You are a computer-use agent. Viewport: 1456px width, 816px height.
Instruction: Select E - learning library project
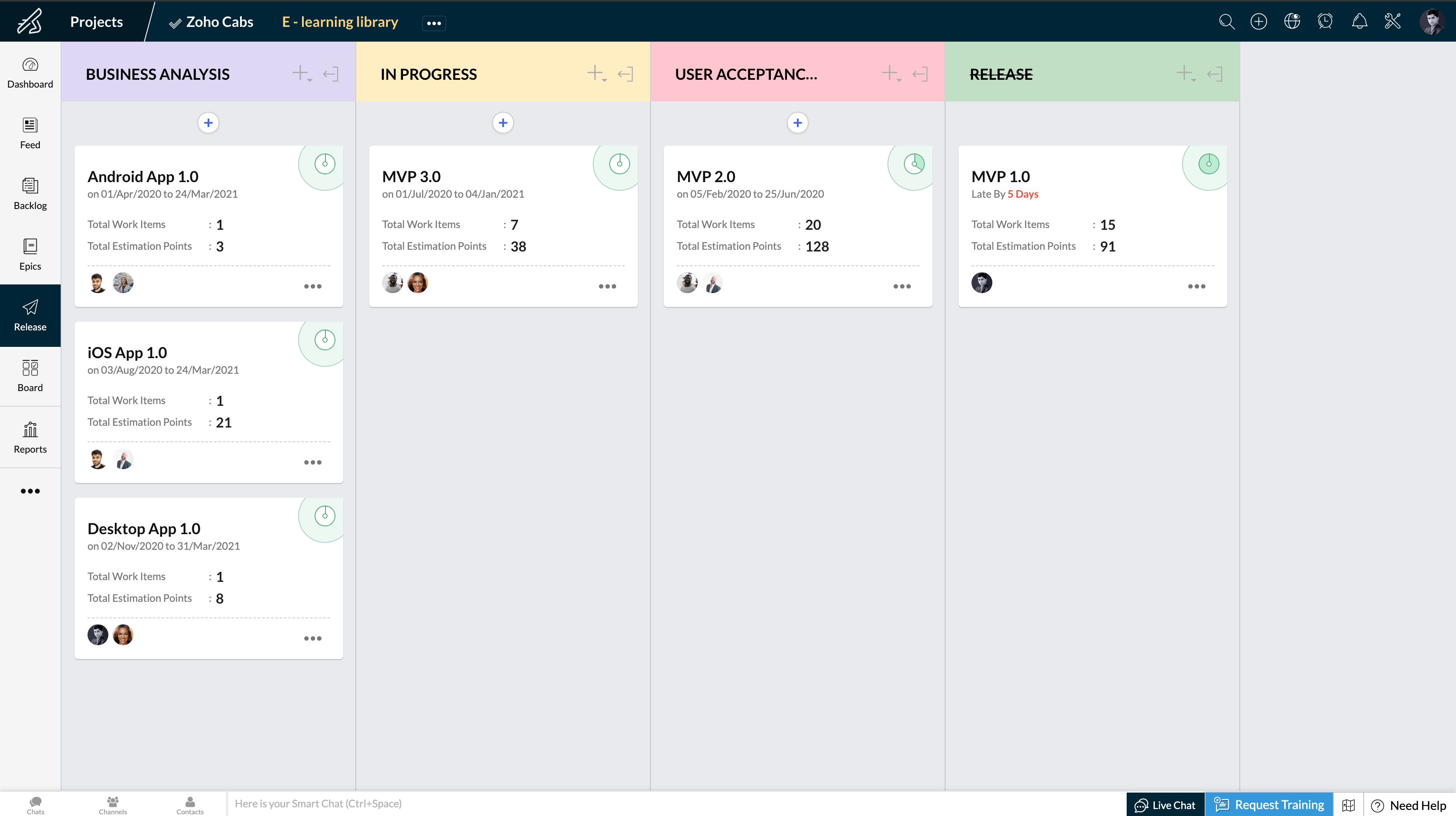coord(340,22)
